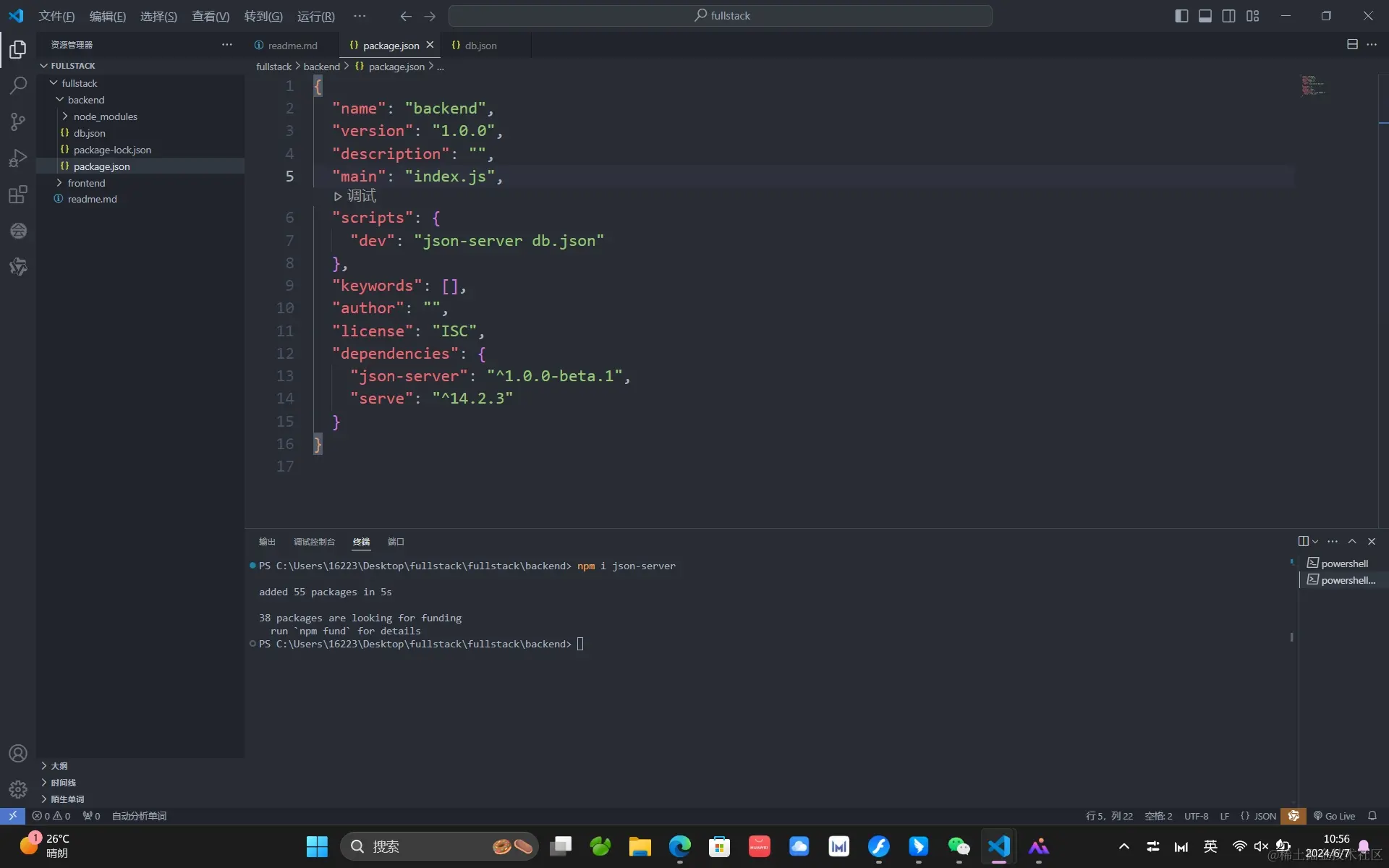Launch Go Live server
Screen dimensions: 1389x868
click(1335, 816)
